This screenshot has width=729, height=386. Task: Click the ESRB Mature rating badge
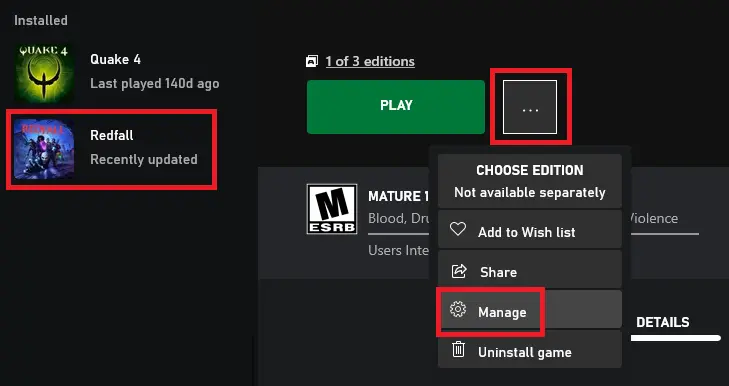[x=332, y=209]
